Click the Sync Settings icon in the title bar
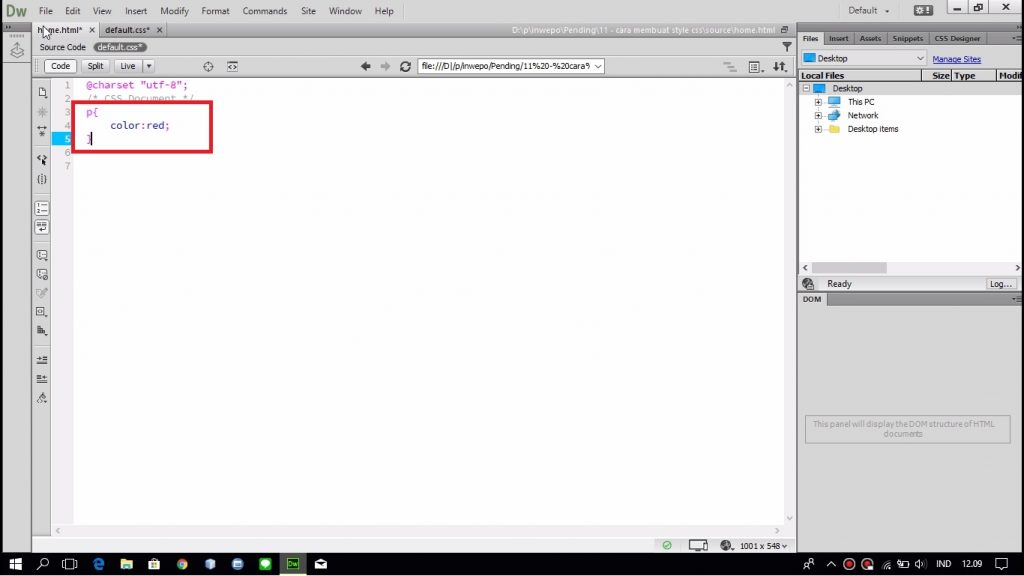The width and height of the screenshot is (1024, 576). click(923, 10)
